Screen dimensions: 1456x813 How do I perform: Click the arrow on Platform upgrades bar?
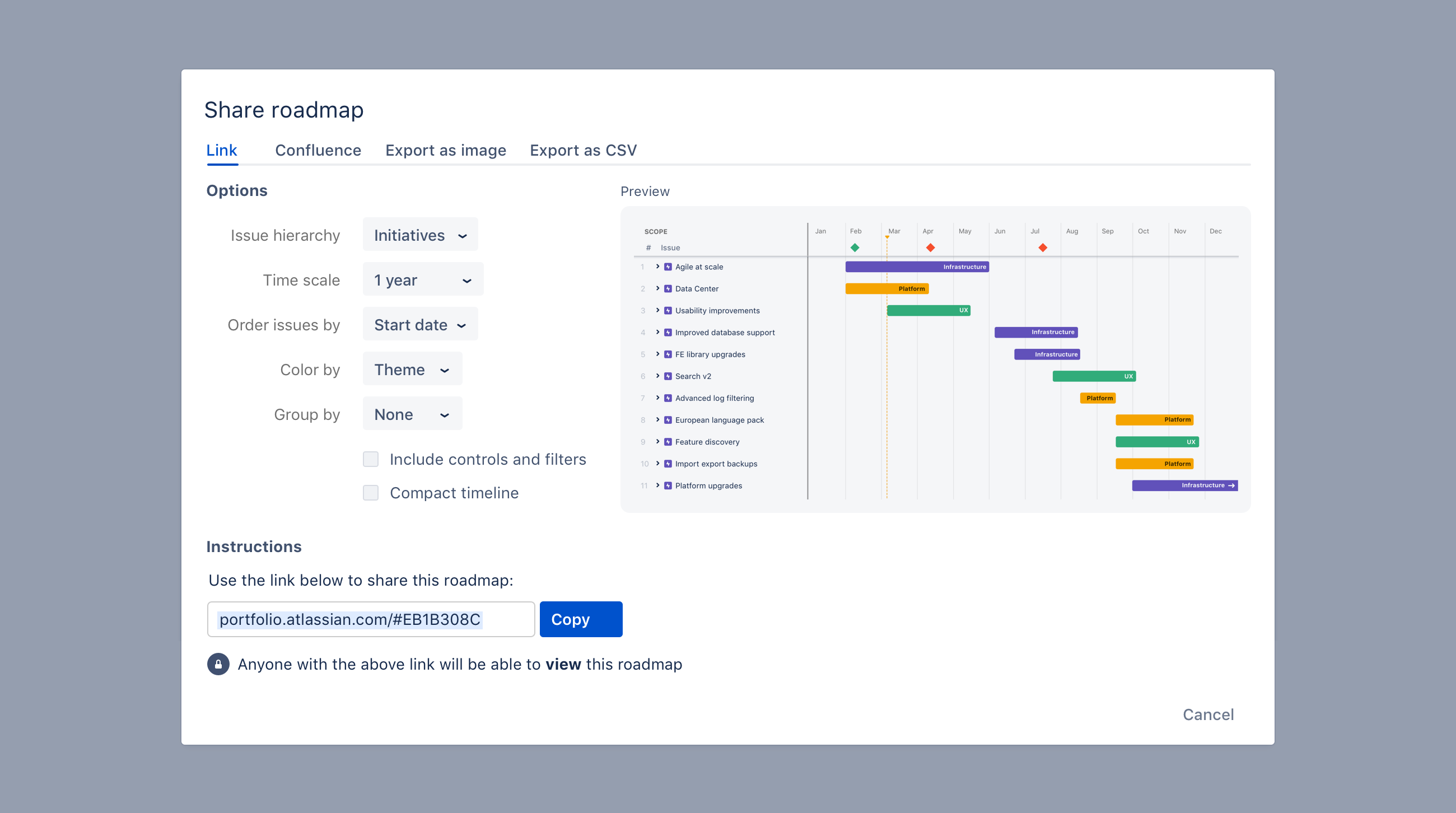1231,485
